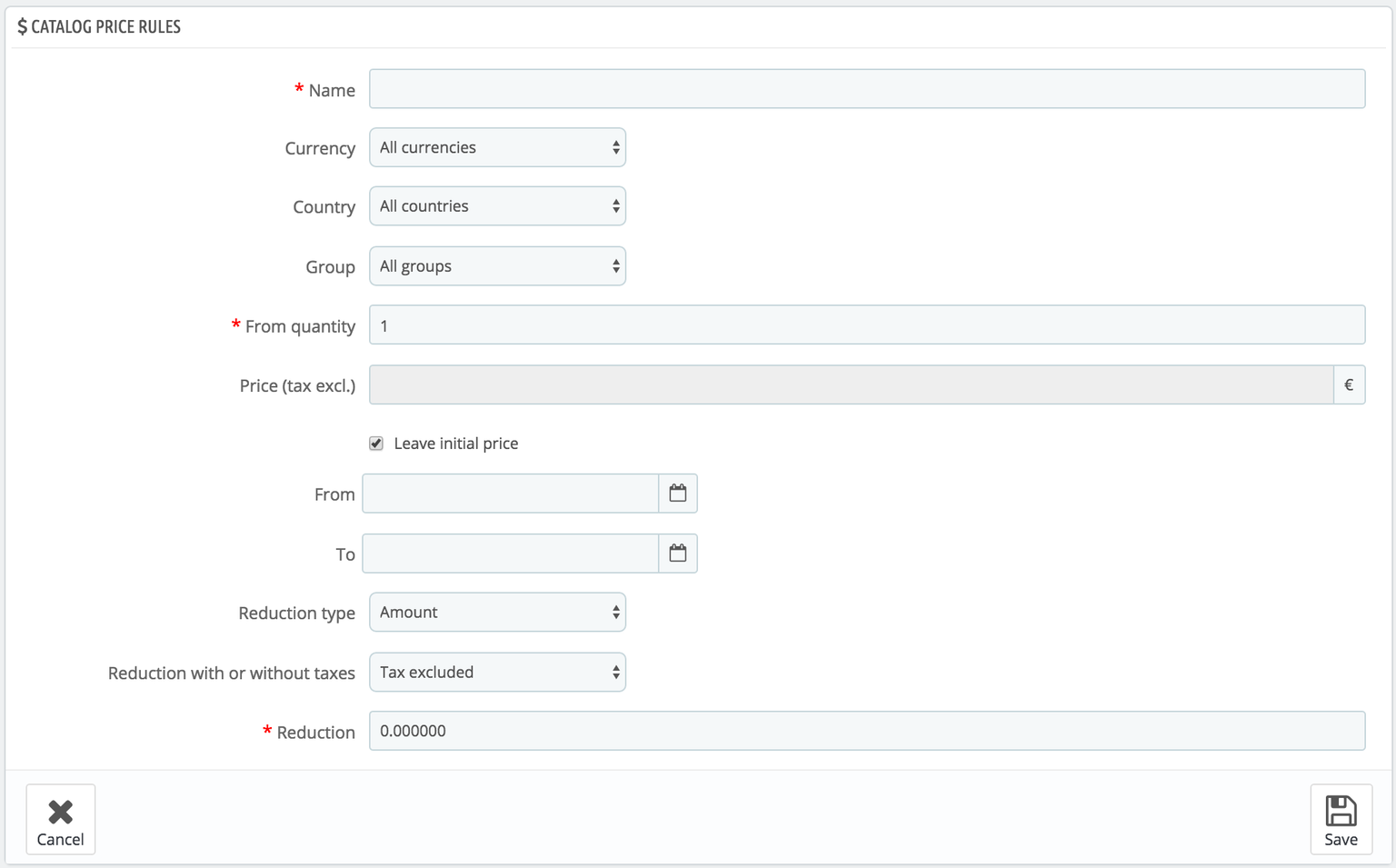The height and width of the screenshot is (868, 1396).
Task: Click the To date input field
Action: [x=510, y=554]
